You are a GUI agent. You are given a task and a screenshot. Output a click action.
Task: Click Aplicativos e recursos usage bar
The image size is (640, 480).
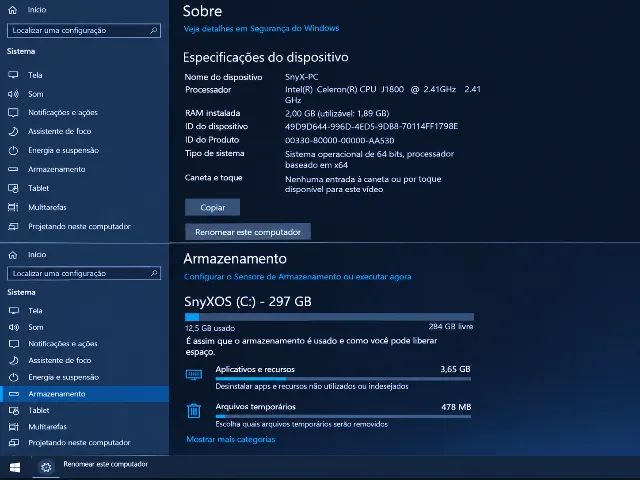click(x=343, y=379)
